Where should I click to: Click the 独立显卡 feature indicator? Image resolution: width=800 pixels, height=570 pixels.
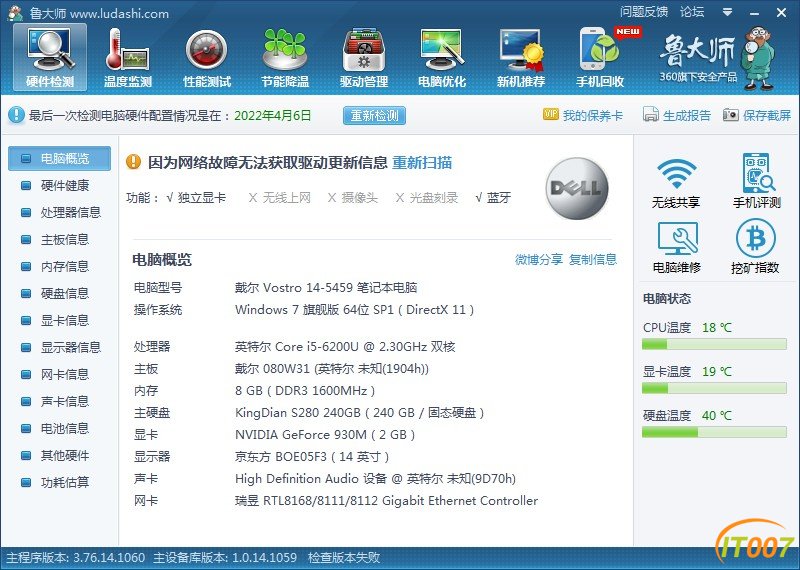click(x=196, y=197)
